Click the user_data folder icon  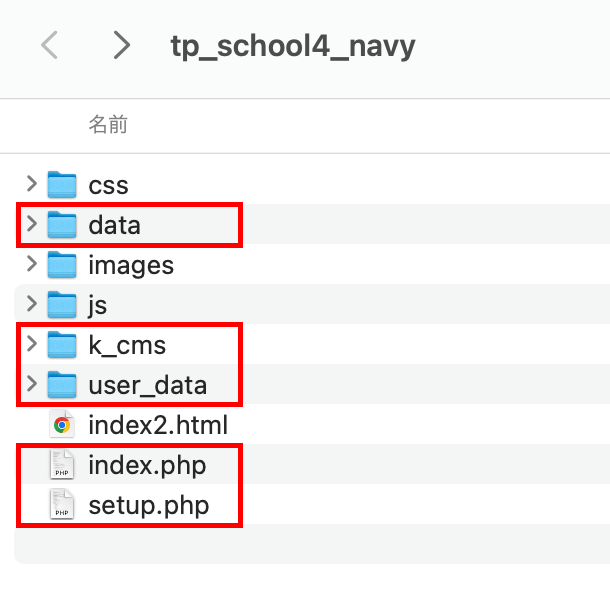62,385
